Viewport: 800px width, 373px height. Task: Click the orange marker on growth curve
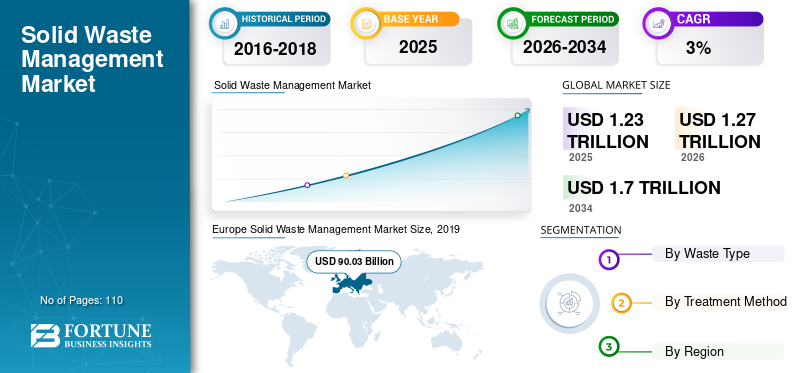coord(346,176)
